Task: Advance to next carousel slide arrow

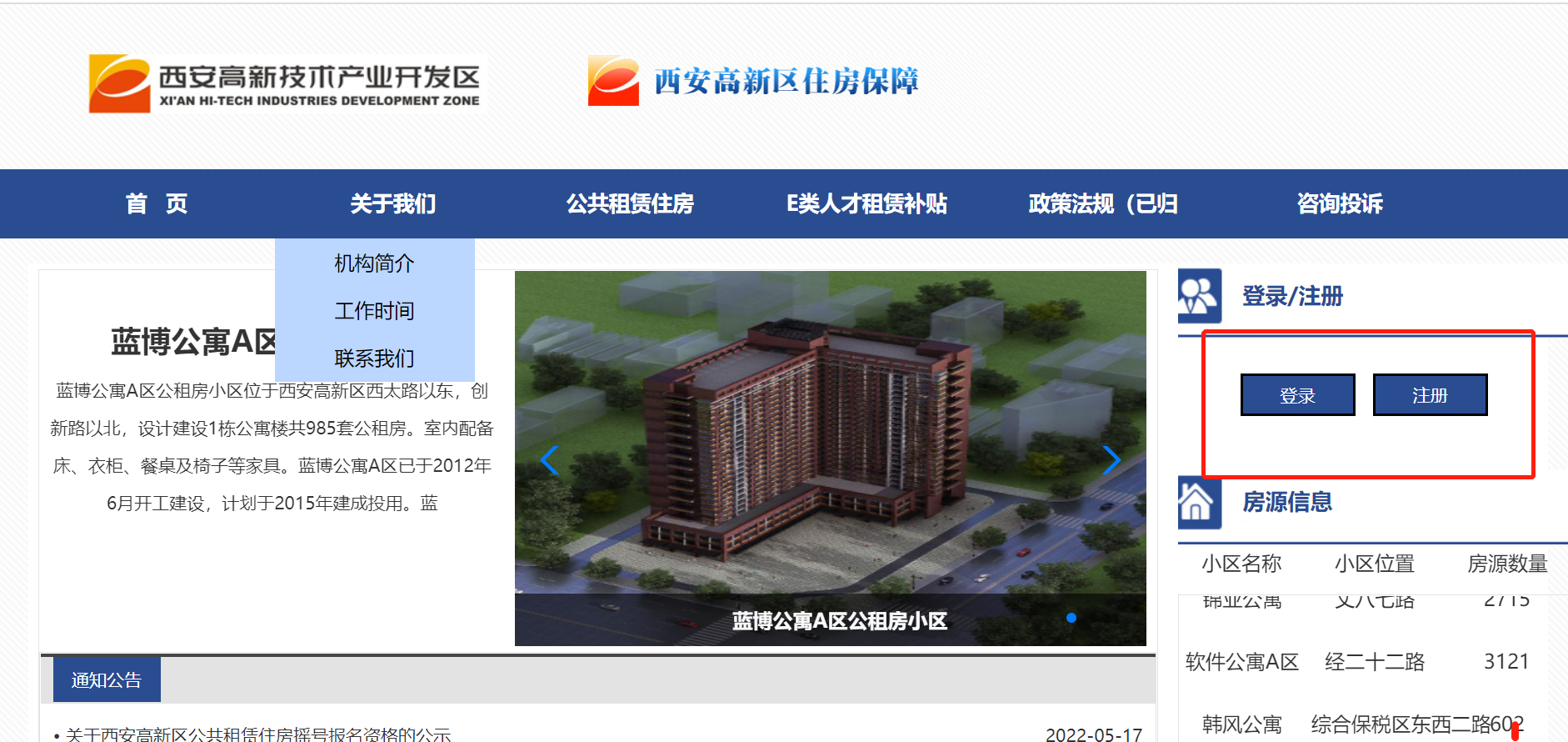Action: coord(1111,459)
